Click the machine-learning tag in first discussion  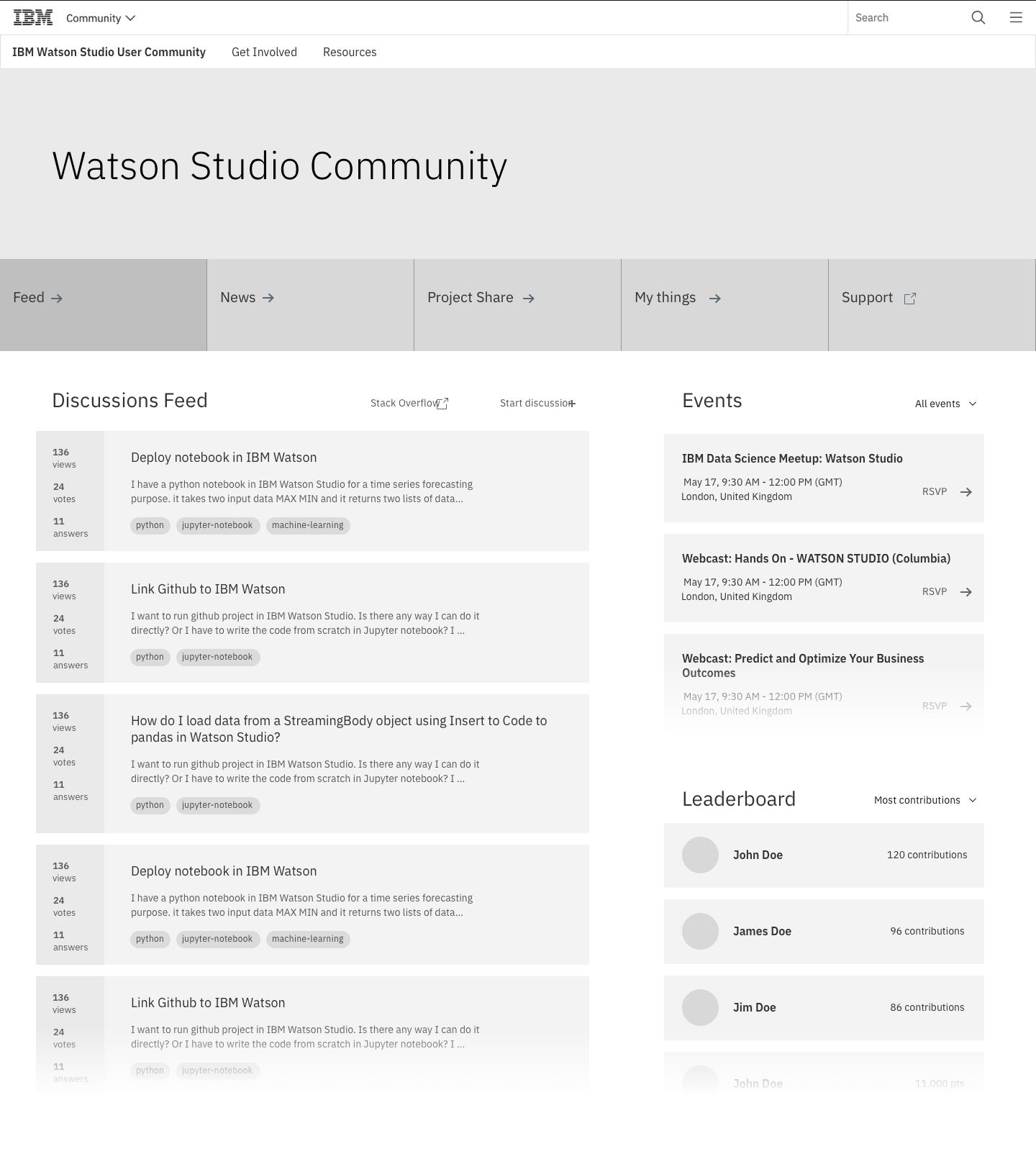coord(307,526)
